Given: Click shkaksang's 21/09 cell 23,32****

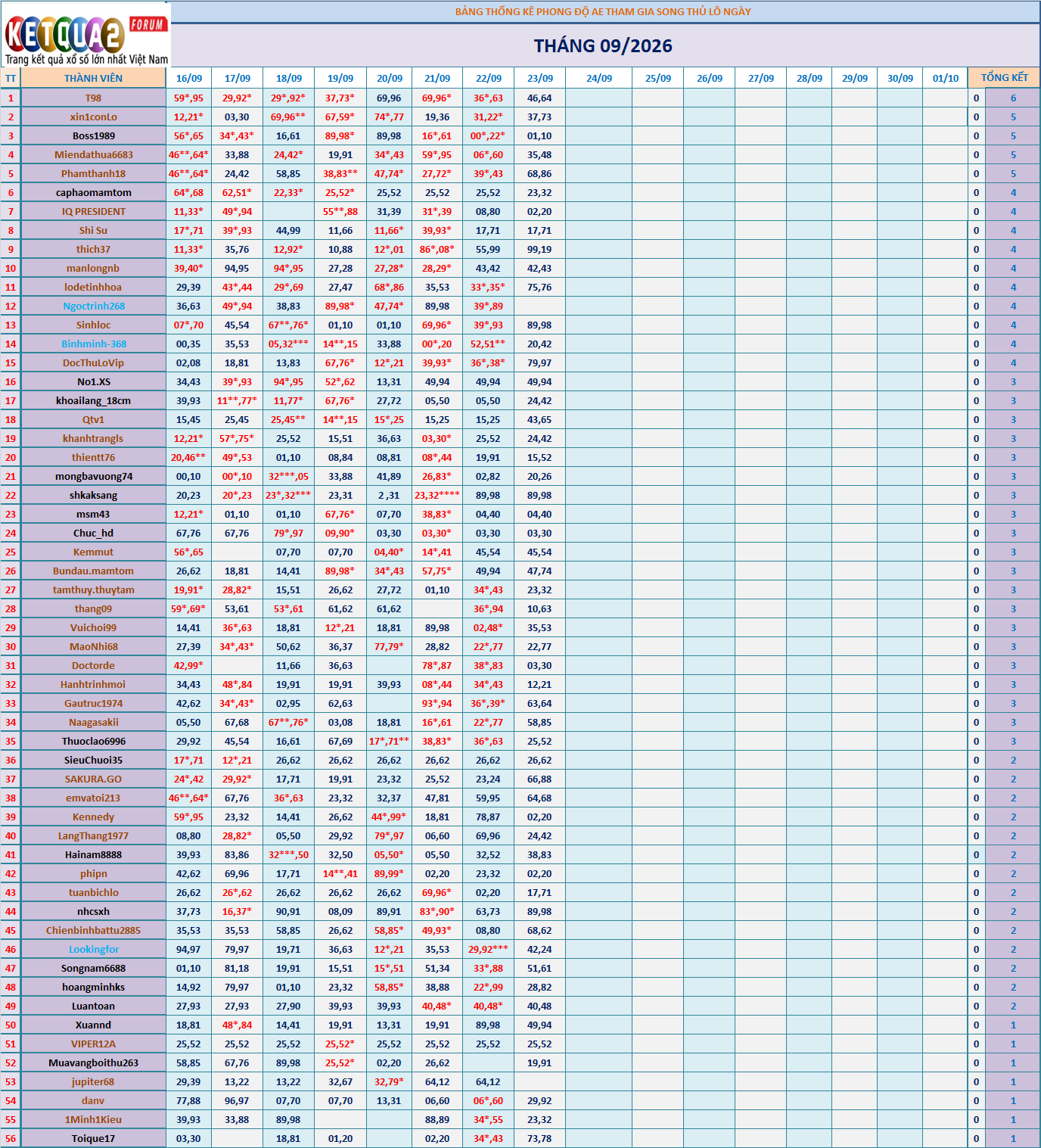Looking at the screenshot, I should point(437,496).
